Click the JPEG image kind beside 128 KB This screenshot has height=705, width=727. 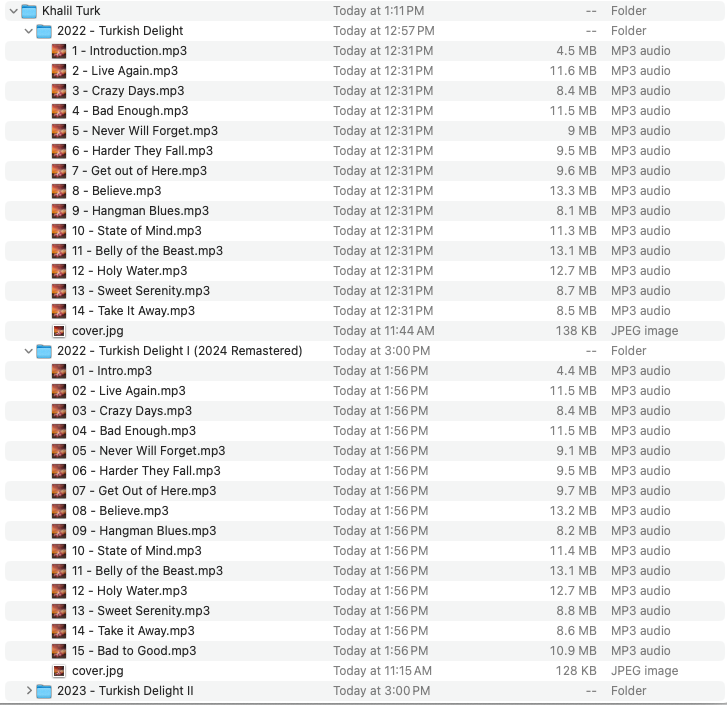pyautogui.click(x=644, y=671)
